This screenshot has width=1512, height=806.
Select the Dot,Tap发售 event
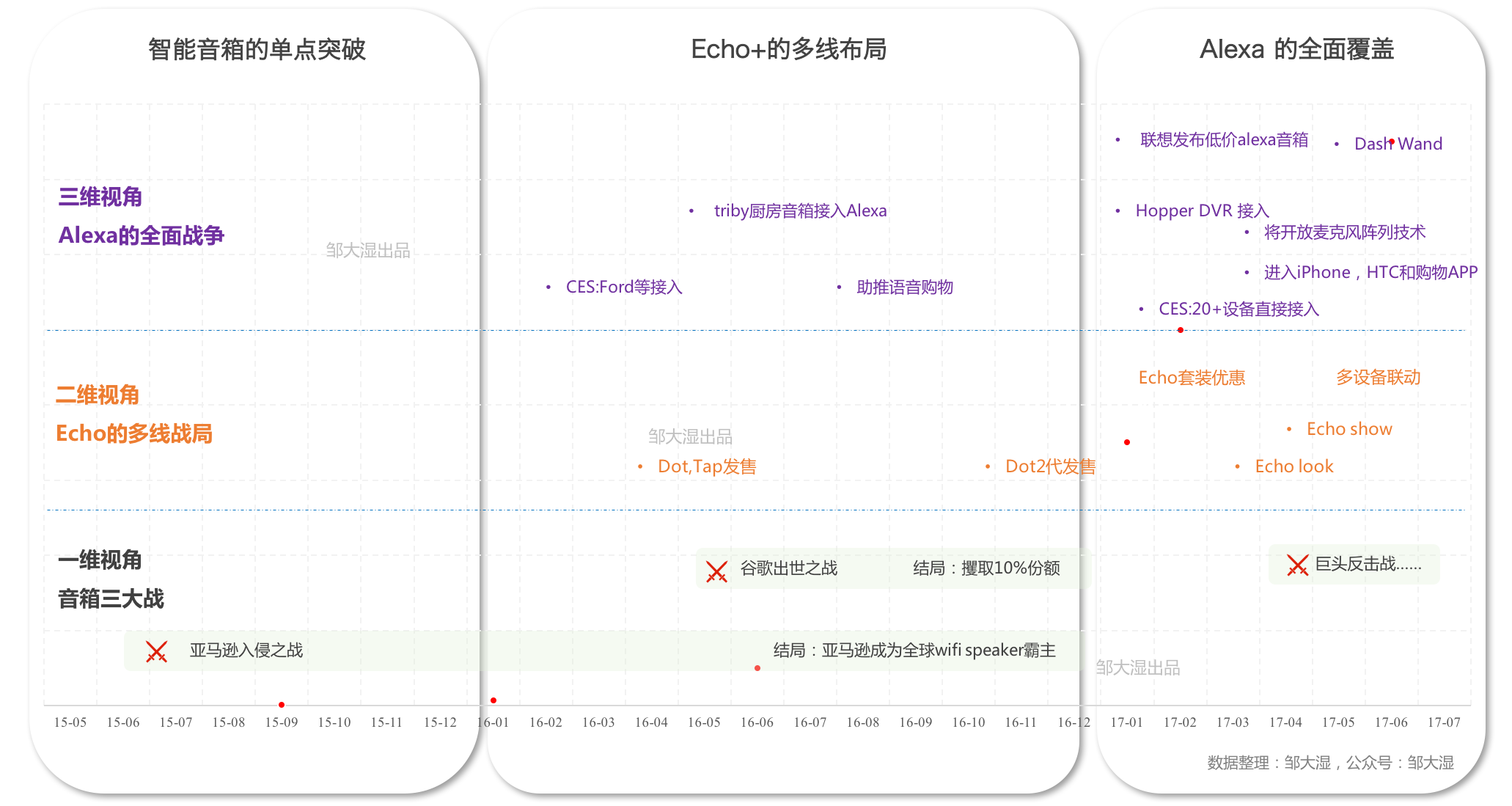pyautogui.click(x=707, y=466)
